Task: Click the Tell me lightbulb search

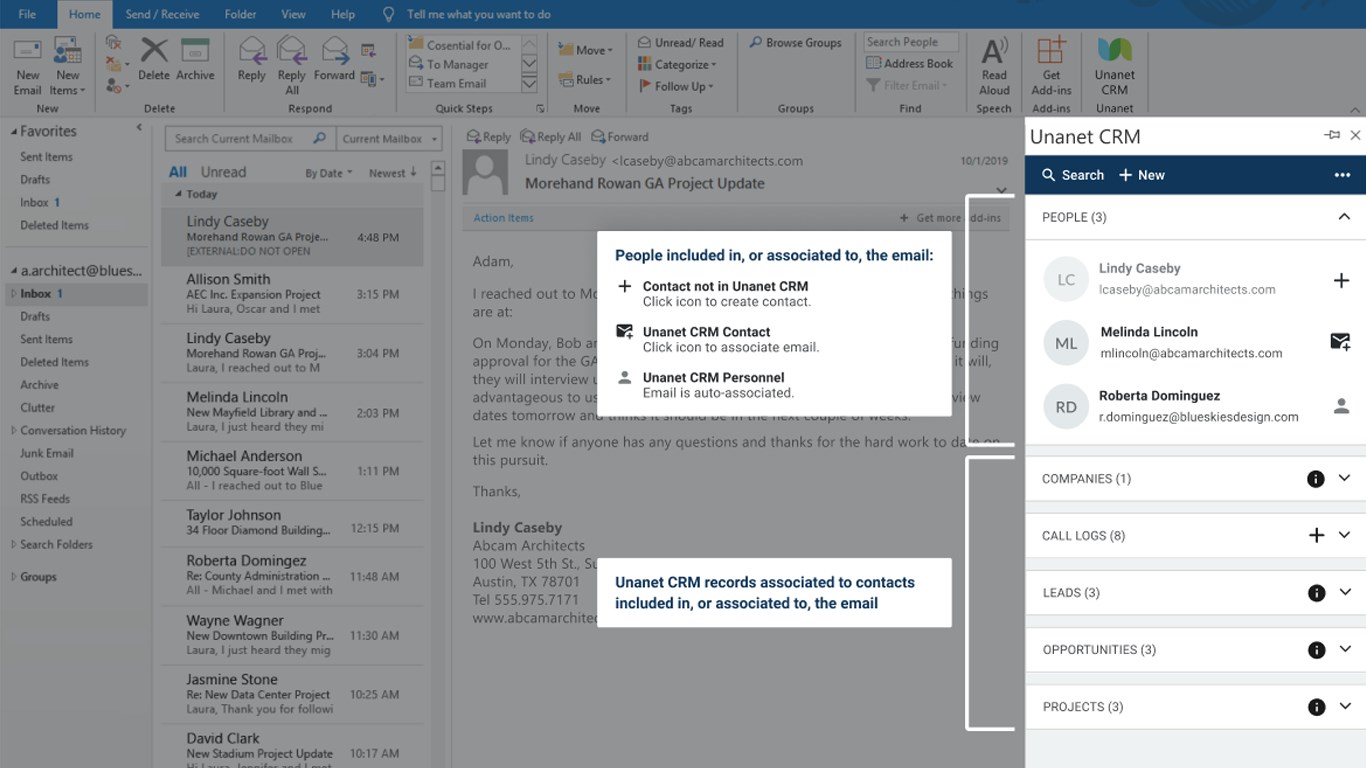Action: (389, 14)
